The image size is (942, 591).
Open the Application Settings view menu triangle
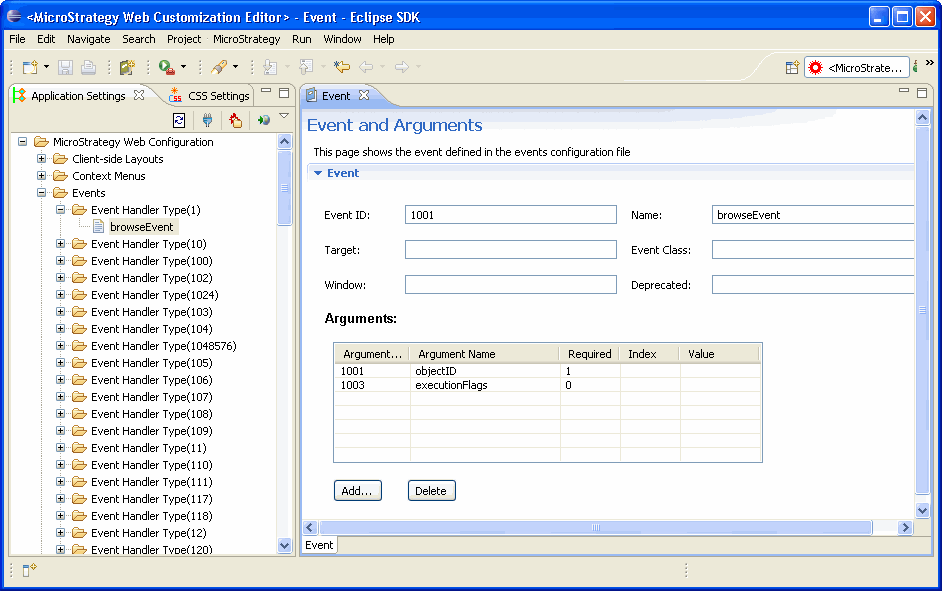(x=284, y=116)
